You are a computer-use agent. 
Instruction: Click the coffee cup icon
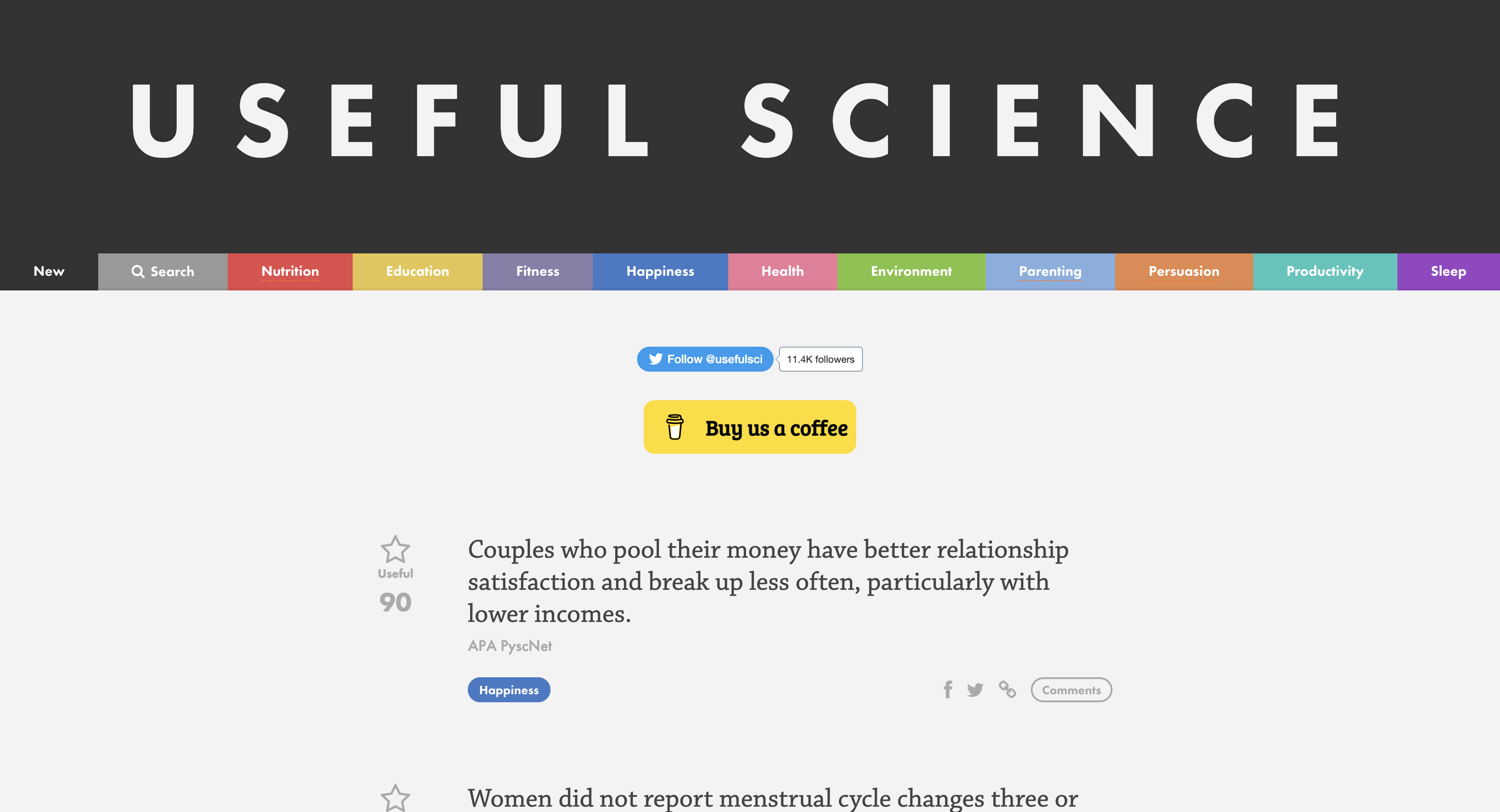coord(674,427)
